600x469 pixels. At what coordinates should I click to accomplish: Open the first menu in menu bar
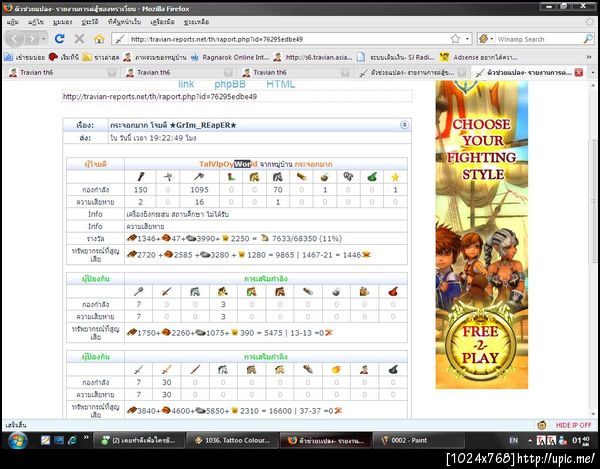[13, 22]
